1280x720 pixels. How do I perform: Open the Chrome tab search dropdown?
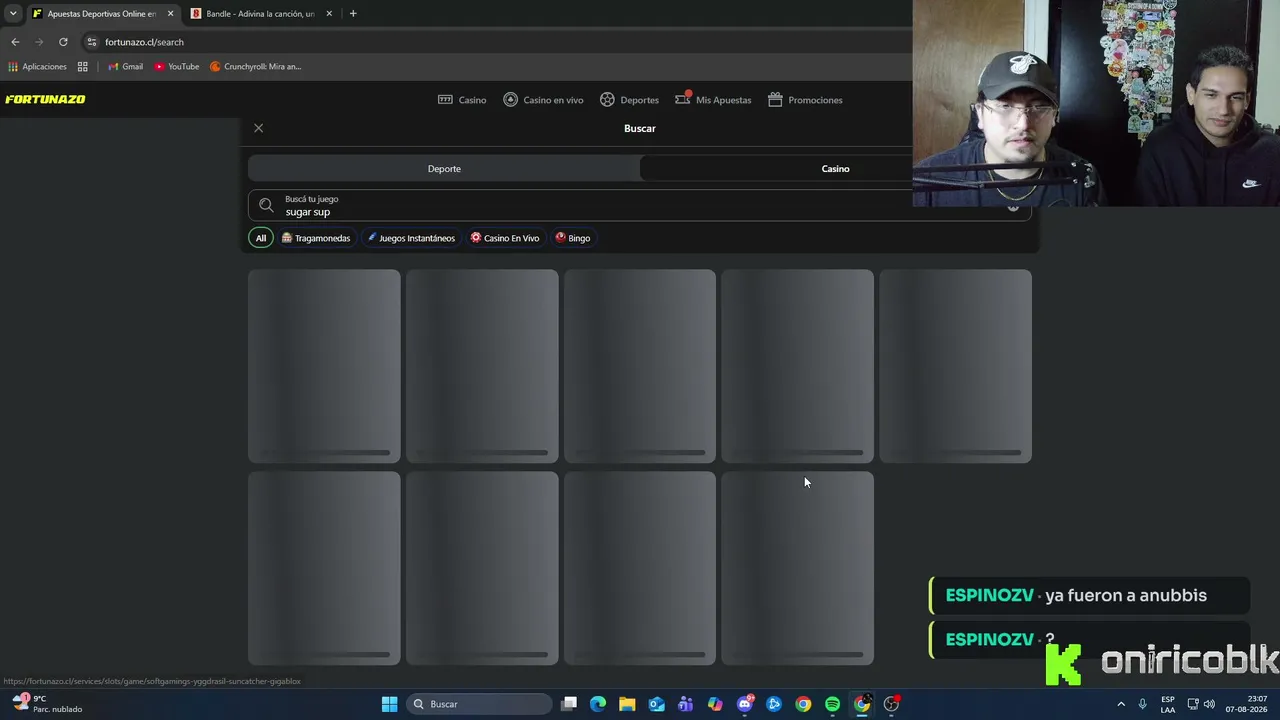pos(13,14)
